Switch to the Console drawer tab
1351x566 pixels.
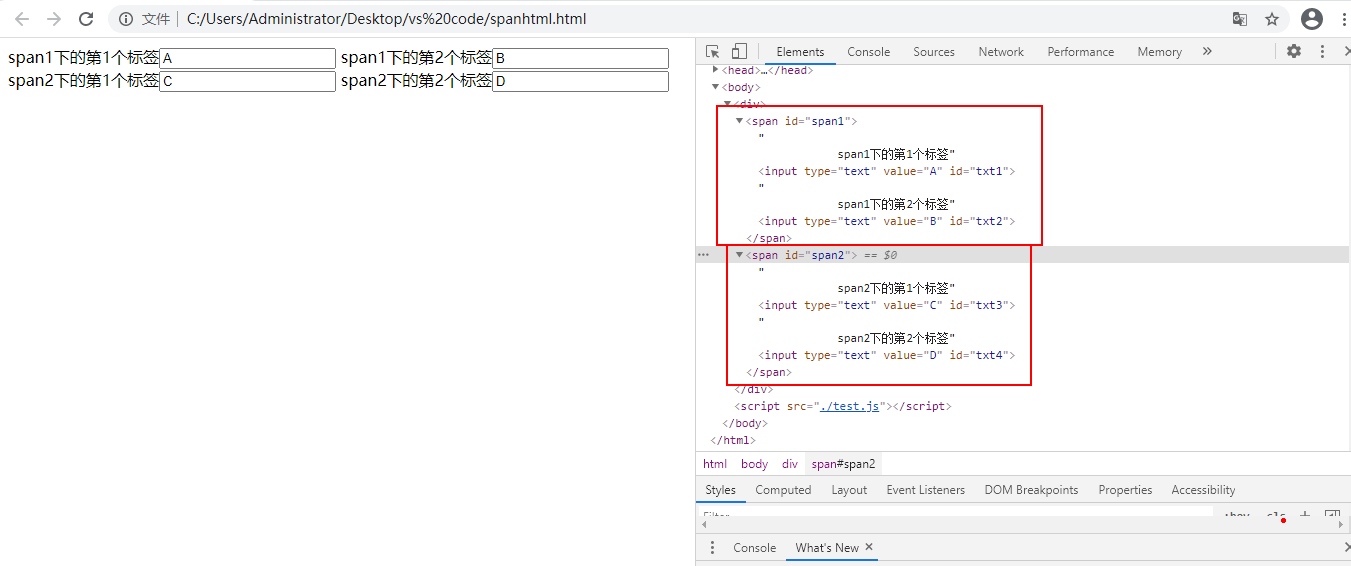pyautogui.click(x=754, y=547)
